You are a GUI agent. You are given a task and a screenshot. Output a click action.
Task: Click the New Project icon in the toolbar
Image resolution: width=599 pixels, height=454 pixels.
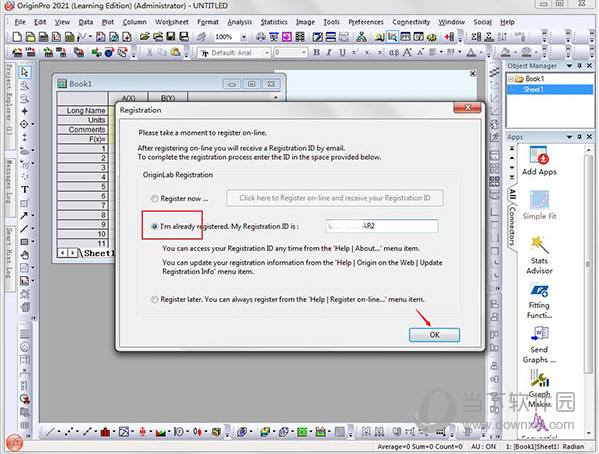(17, 37)
